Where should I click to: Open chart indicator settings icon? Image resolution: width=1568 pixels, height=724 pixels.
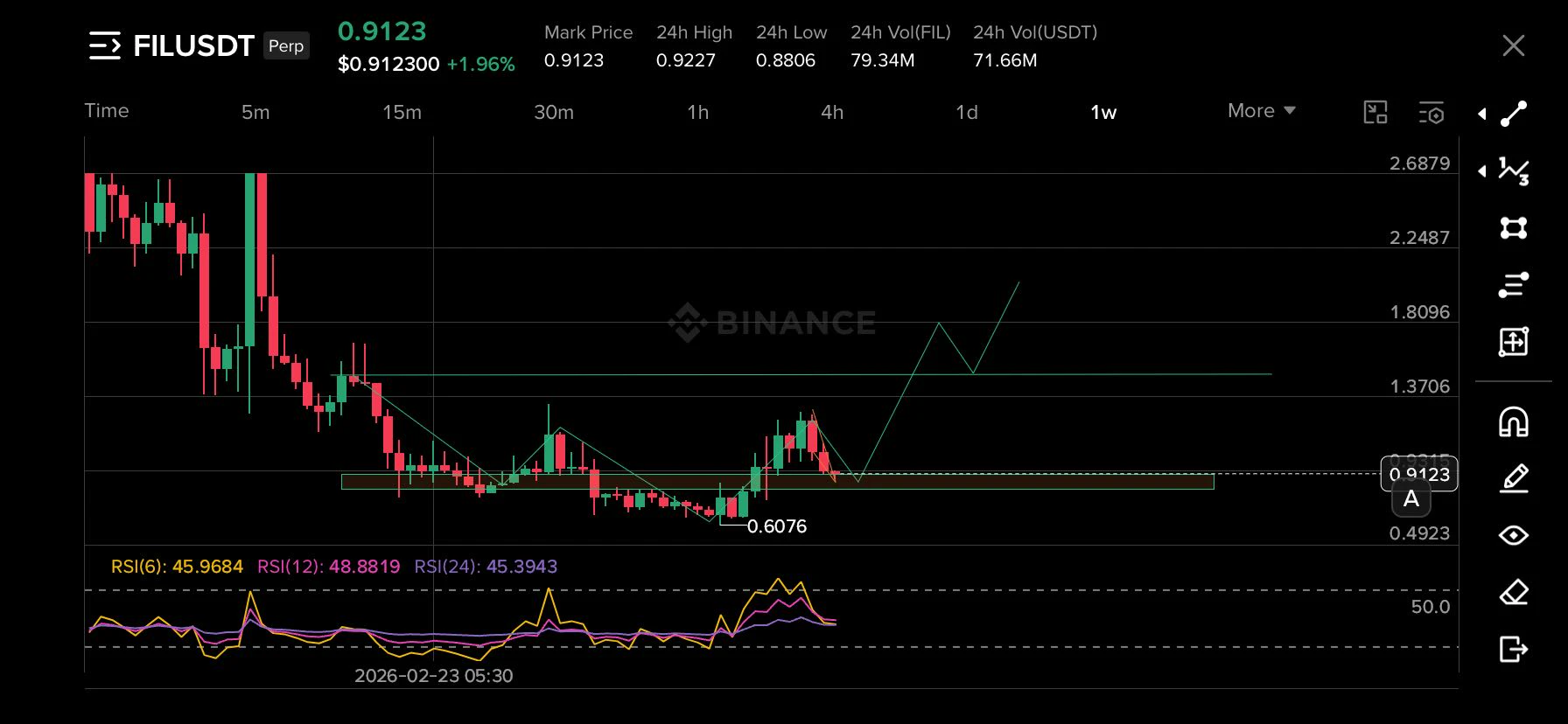click(1431, 112)
